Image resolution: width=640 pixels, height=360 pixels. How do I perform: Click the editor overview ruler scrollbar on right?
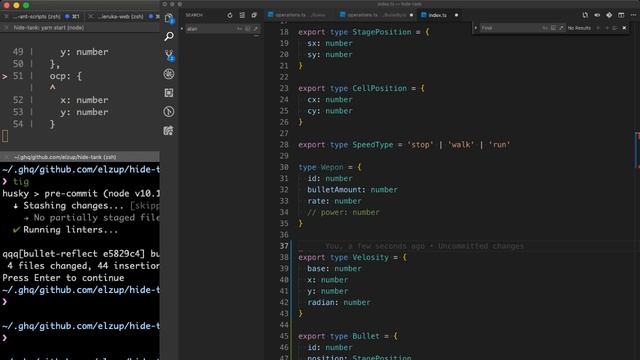(637, 192)
